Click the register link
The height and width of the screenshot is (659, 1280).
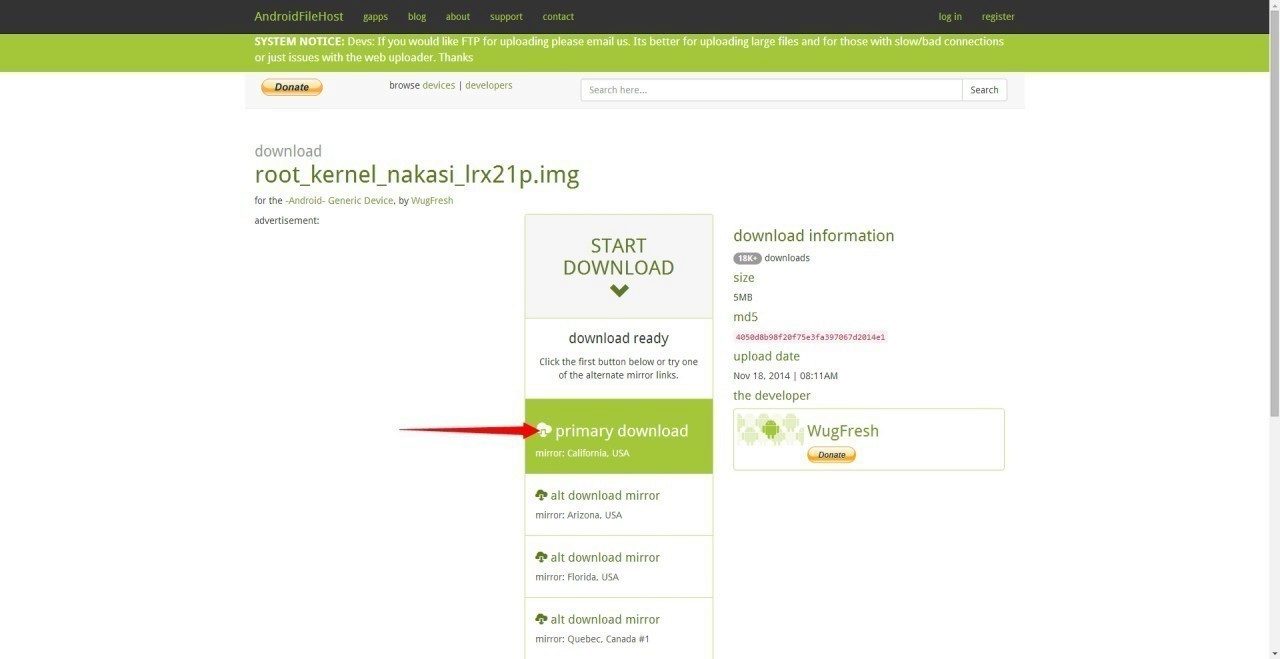coord(998,17)
